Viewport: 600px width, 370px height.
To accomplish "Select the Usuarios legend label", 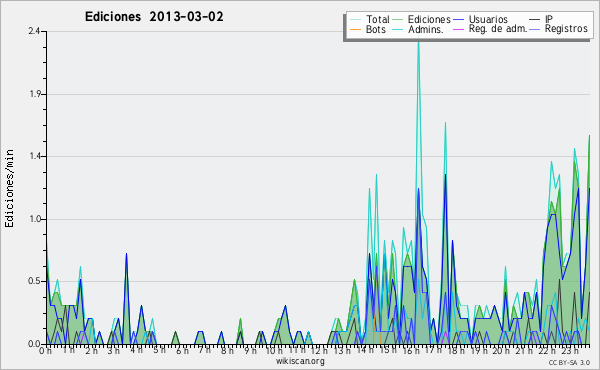I will 488,19.
